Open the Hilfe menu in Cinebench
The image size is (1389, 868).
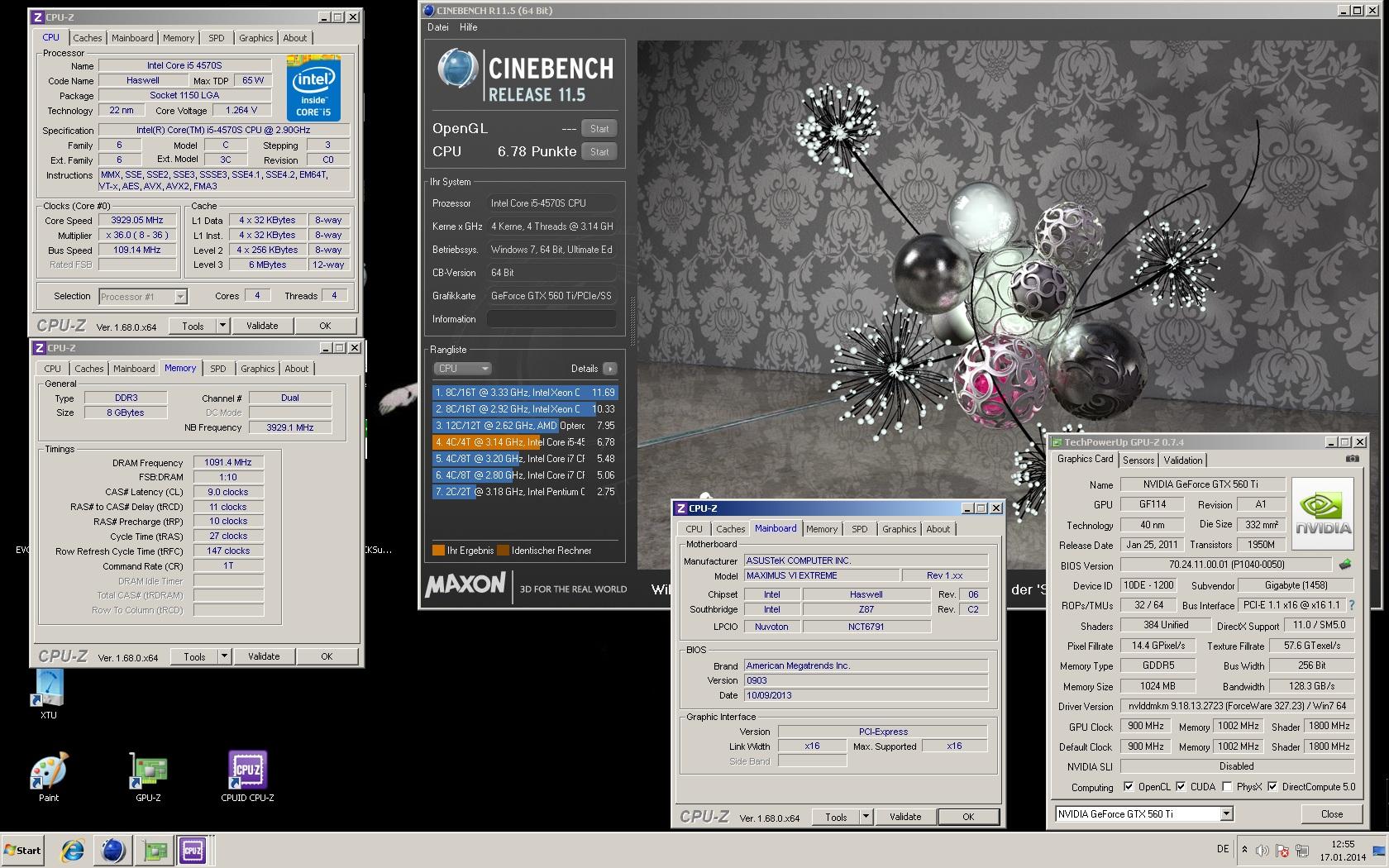click(x=469, y=27)
